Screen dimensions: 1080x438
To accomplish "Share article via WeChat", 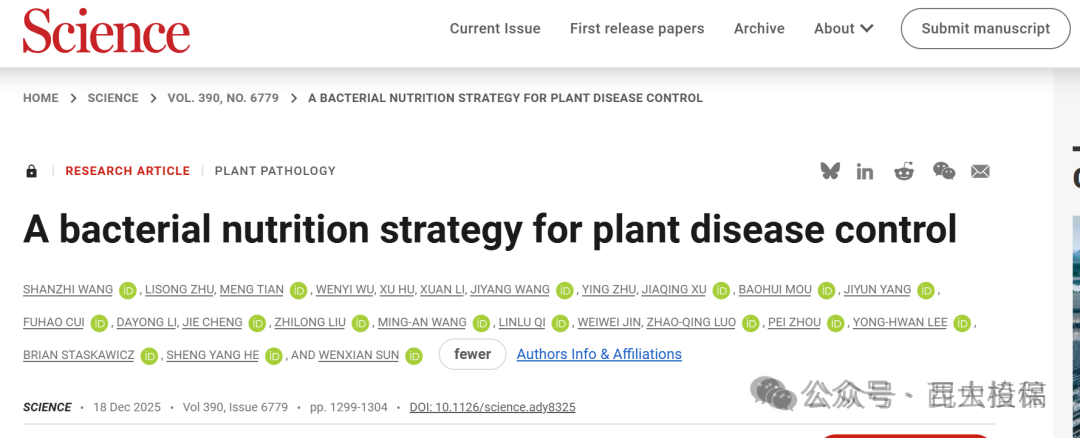I will (x=943, y=171).
